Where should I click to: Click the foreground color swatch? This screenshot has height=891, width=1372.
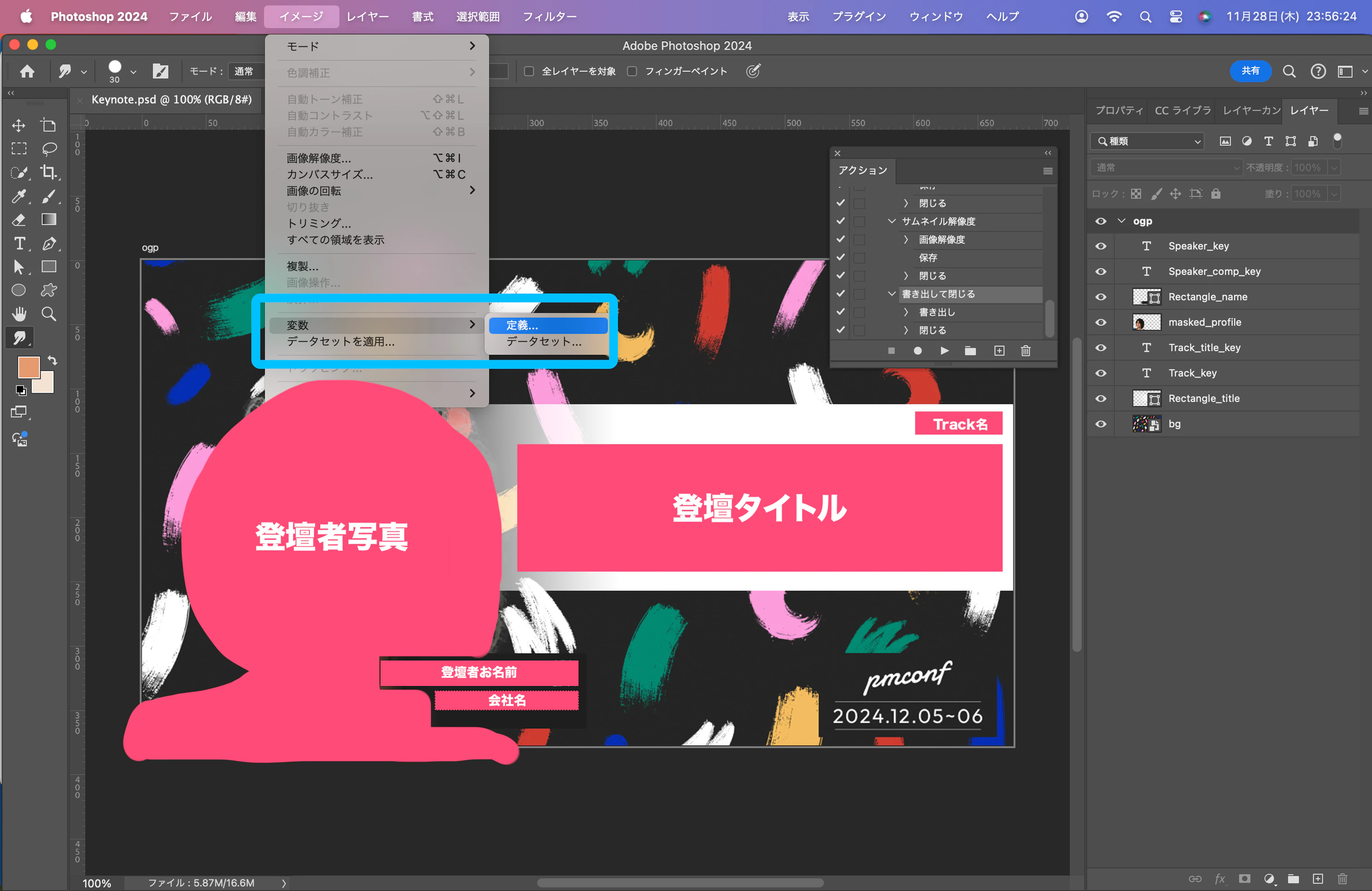point(28,367)
